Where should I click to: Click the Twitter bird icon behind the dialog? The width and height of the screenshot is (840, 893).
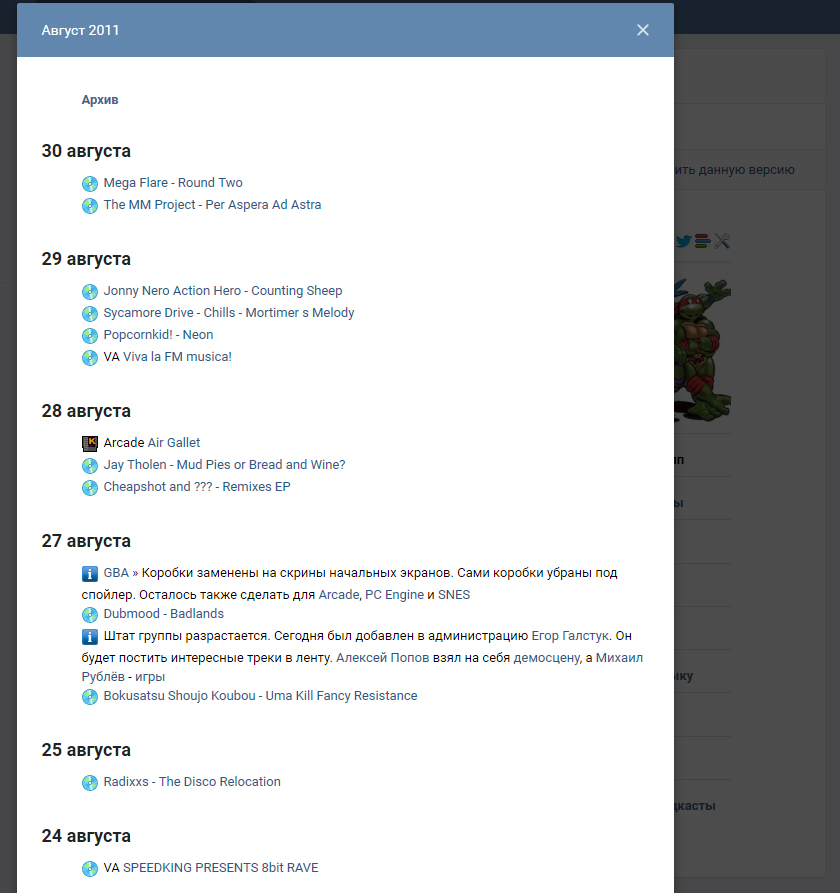click(x=683, y=241)
